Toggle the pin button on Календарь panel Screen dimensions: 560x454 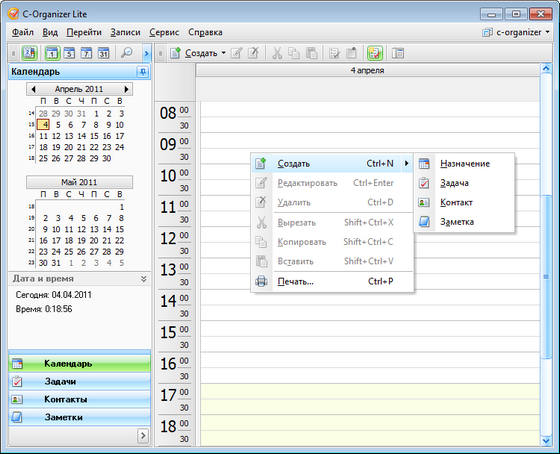click(142, 72)
